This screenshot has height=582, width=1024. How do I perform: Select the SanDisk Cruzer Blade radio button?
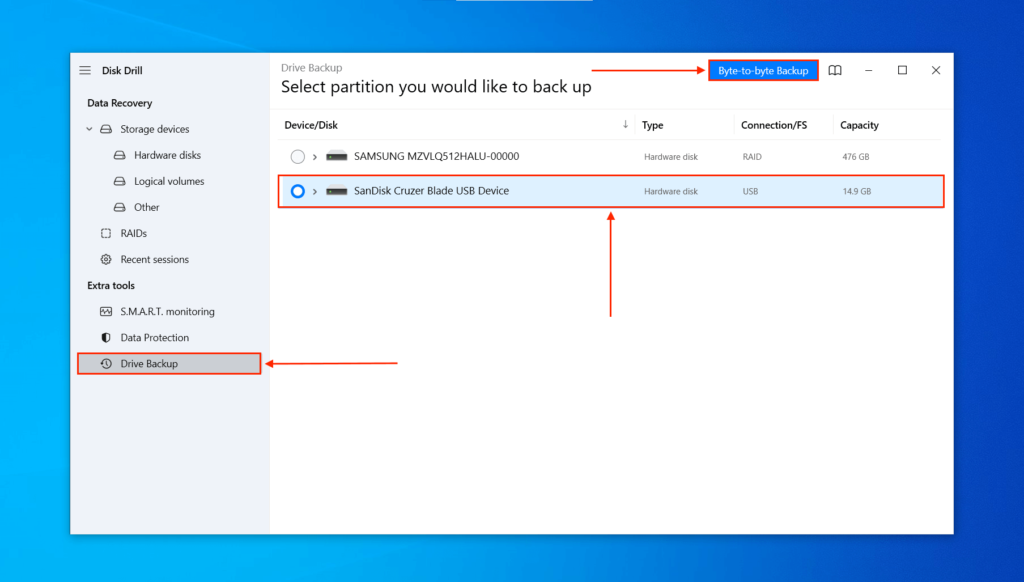coord(297,191)
